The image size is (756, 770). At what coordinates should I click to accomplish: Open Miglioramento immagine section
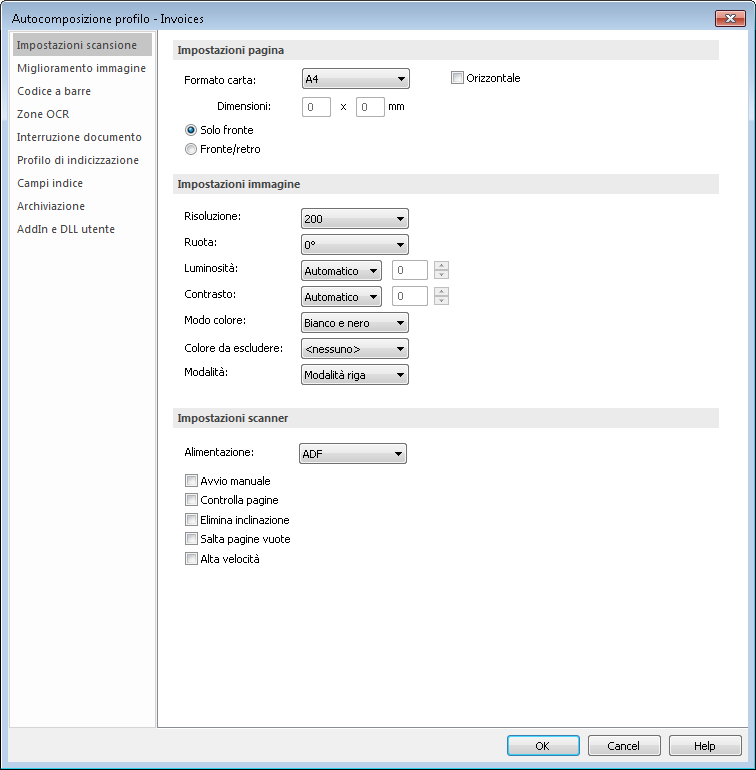81,68
